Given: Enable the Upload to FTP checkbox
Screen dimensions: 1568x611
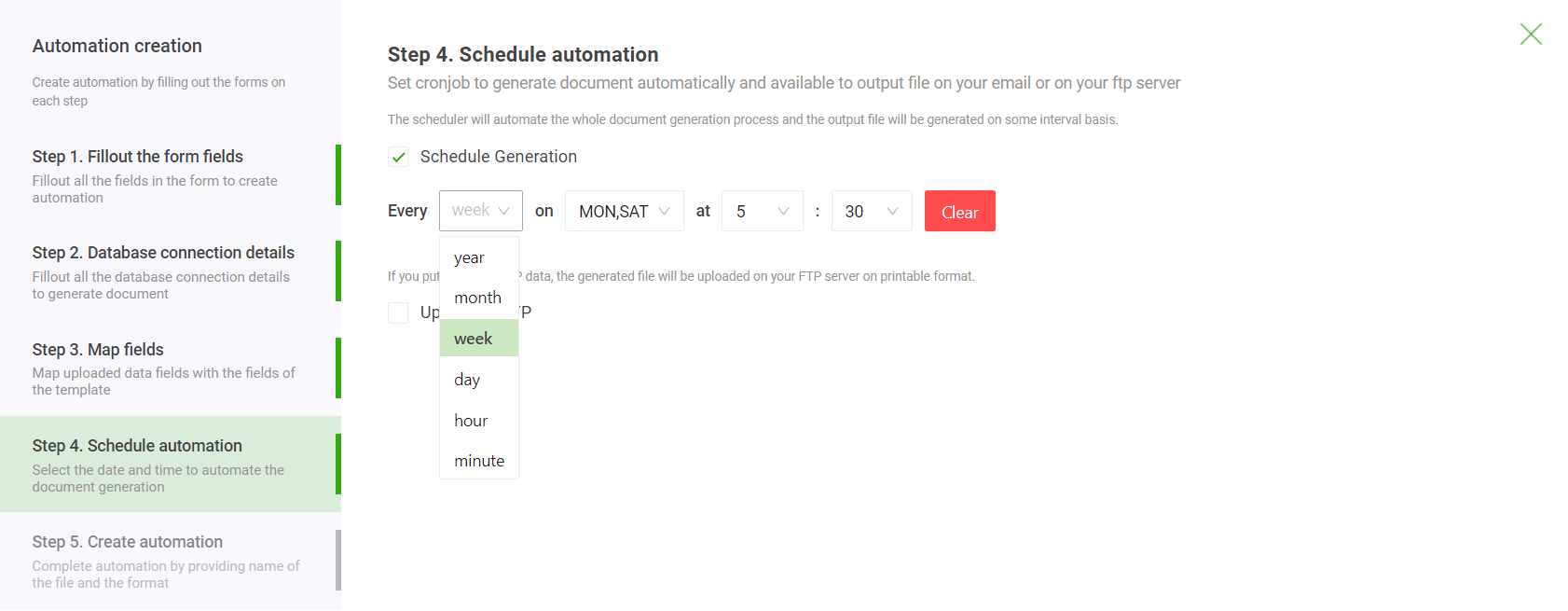Looking at the screenshot, I should (398, 312).
